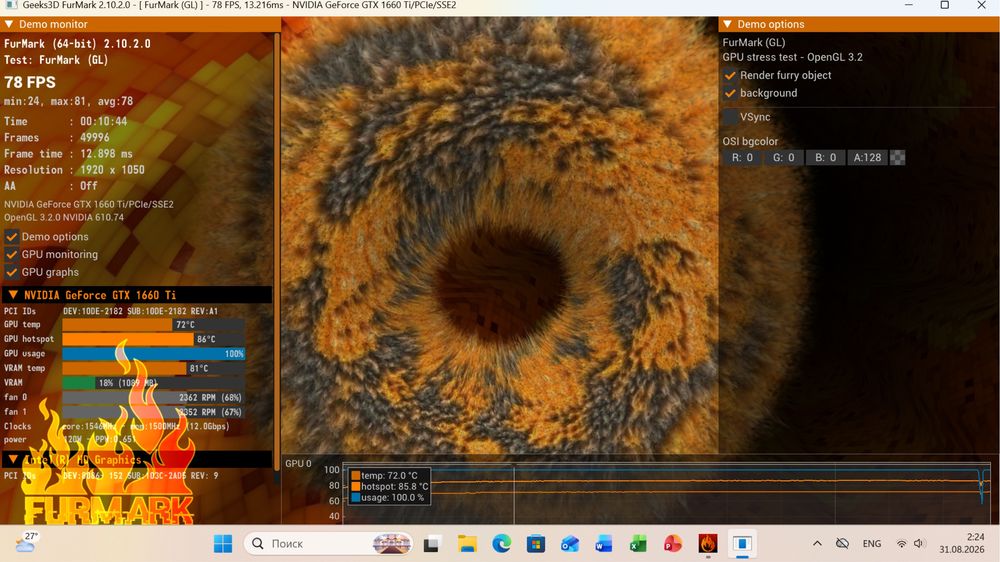The image size is (1000, 562).
Task: Click the GPU usage 100% bar
Action: (x=154, y=354)
